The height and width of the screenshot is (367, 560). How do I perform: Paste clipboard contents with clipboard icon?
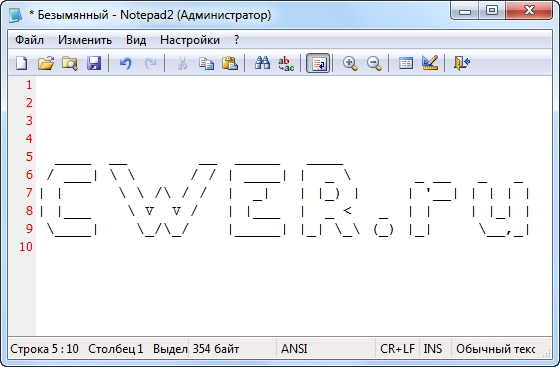click(x=230, y=63)
